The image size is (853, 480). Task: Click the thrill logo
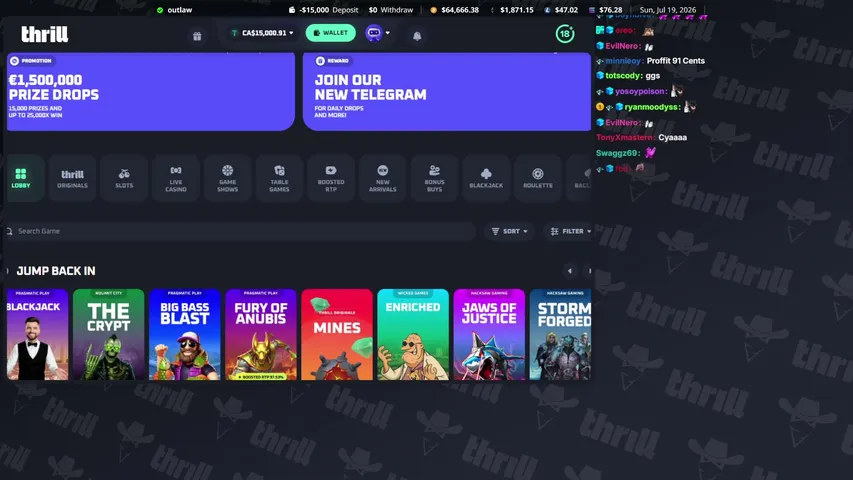coord(45,34)
